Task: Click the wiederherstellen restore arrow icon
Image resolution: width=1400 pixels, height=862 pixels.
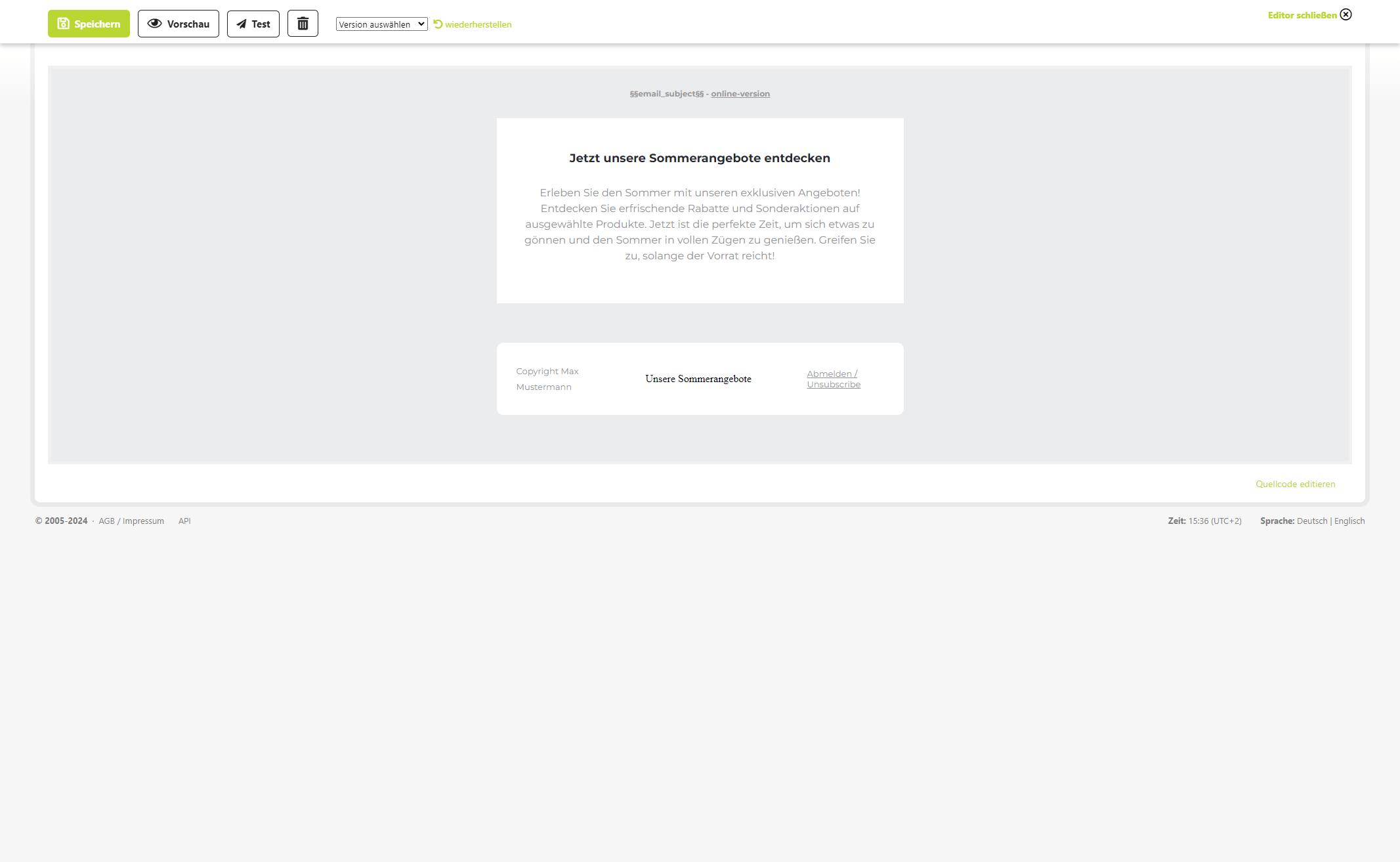Action: [x=438, y=24]
